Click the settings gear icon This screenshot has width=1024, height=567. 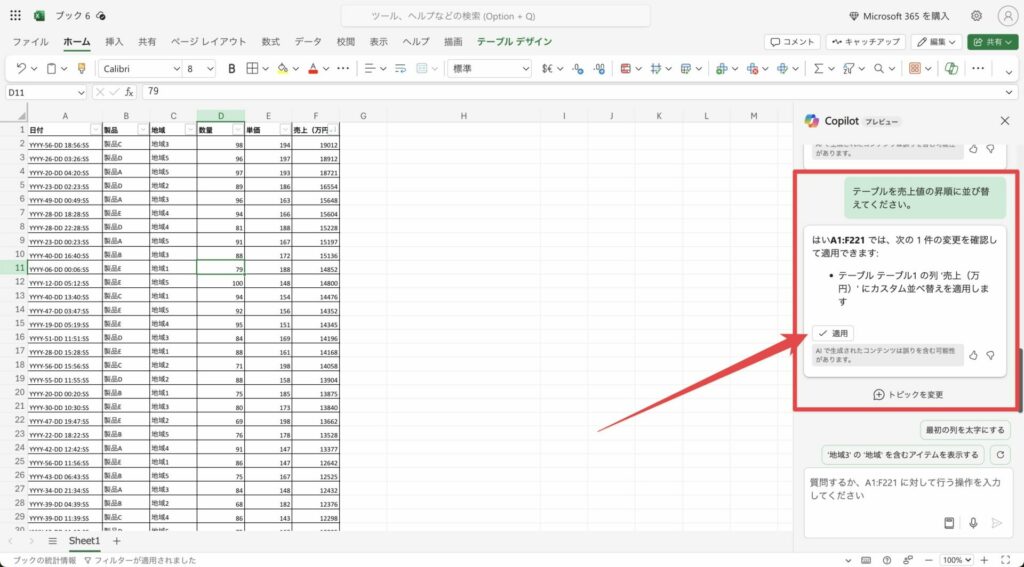click(x=976, y=16)
